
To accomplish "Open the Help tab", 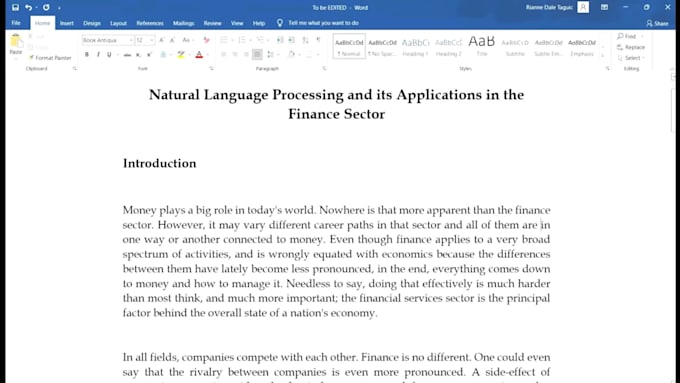I will coord(259,23).
